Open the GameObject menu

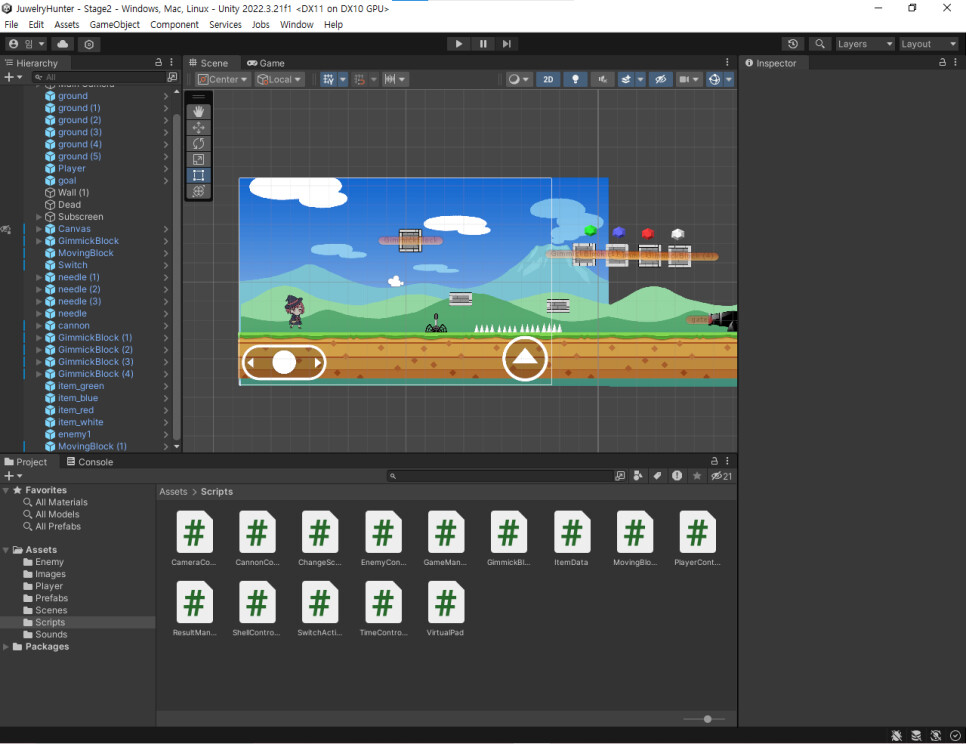click(x=115, y=24)
